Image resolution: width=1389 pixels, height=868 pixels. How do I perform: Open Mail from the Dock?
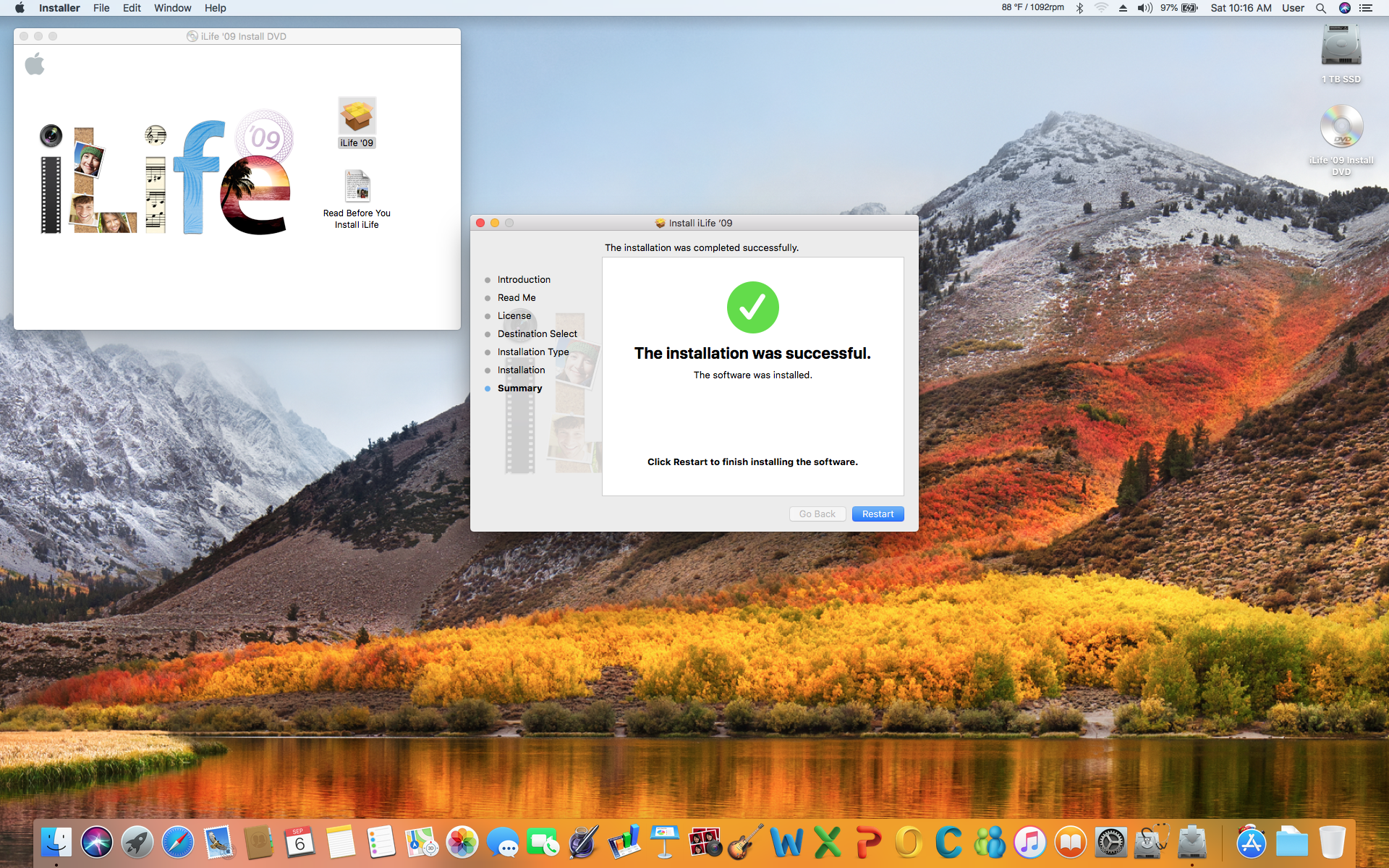218,842
